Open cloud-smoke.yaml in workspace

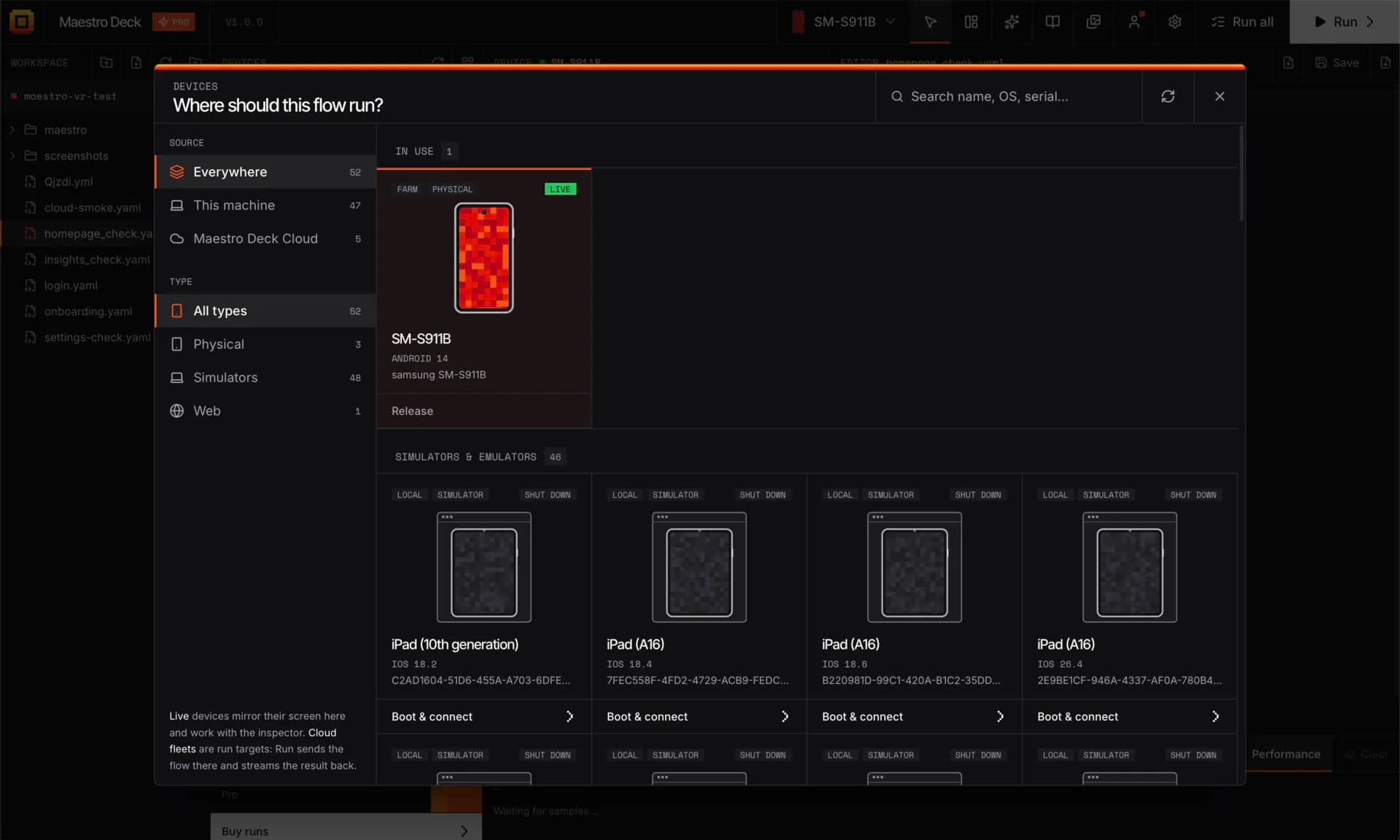pos(92,208)
